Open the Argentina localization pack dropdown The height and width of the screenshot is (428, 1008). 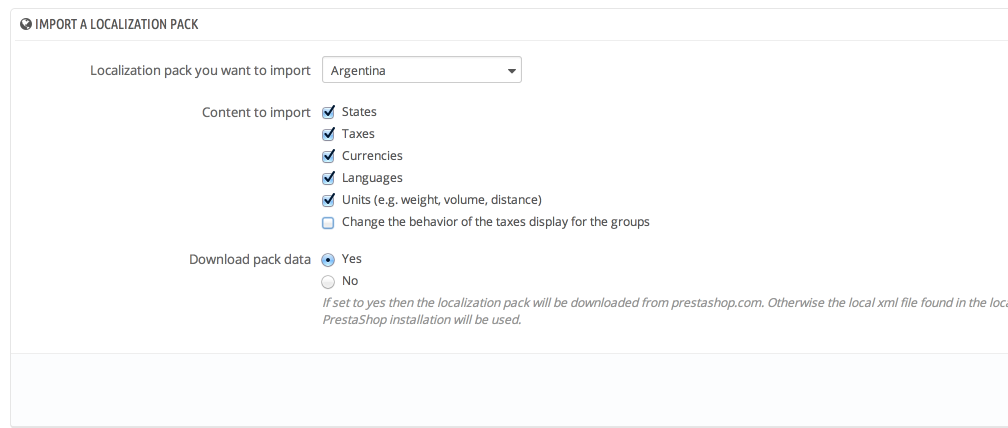(x=421, y=71)
